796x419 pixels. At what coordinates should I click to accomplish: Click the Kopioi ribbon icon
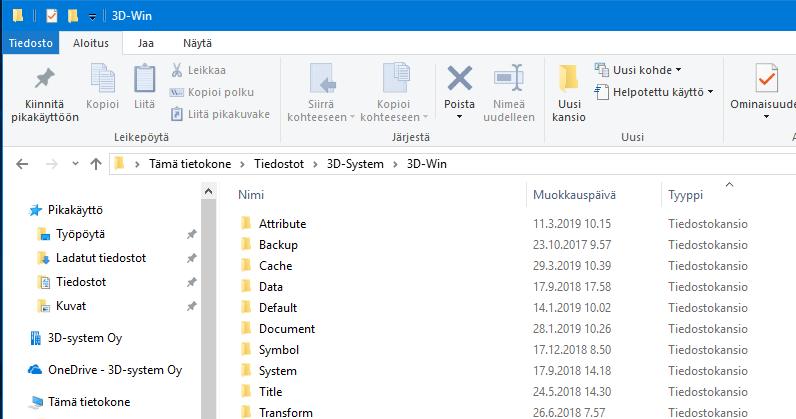[x=103, y=78]
